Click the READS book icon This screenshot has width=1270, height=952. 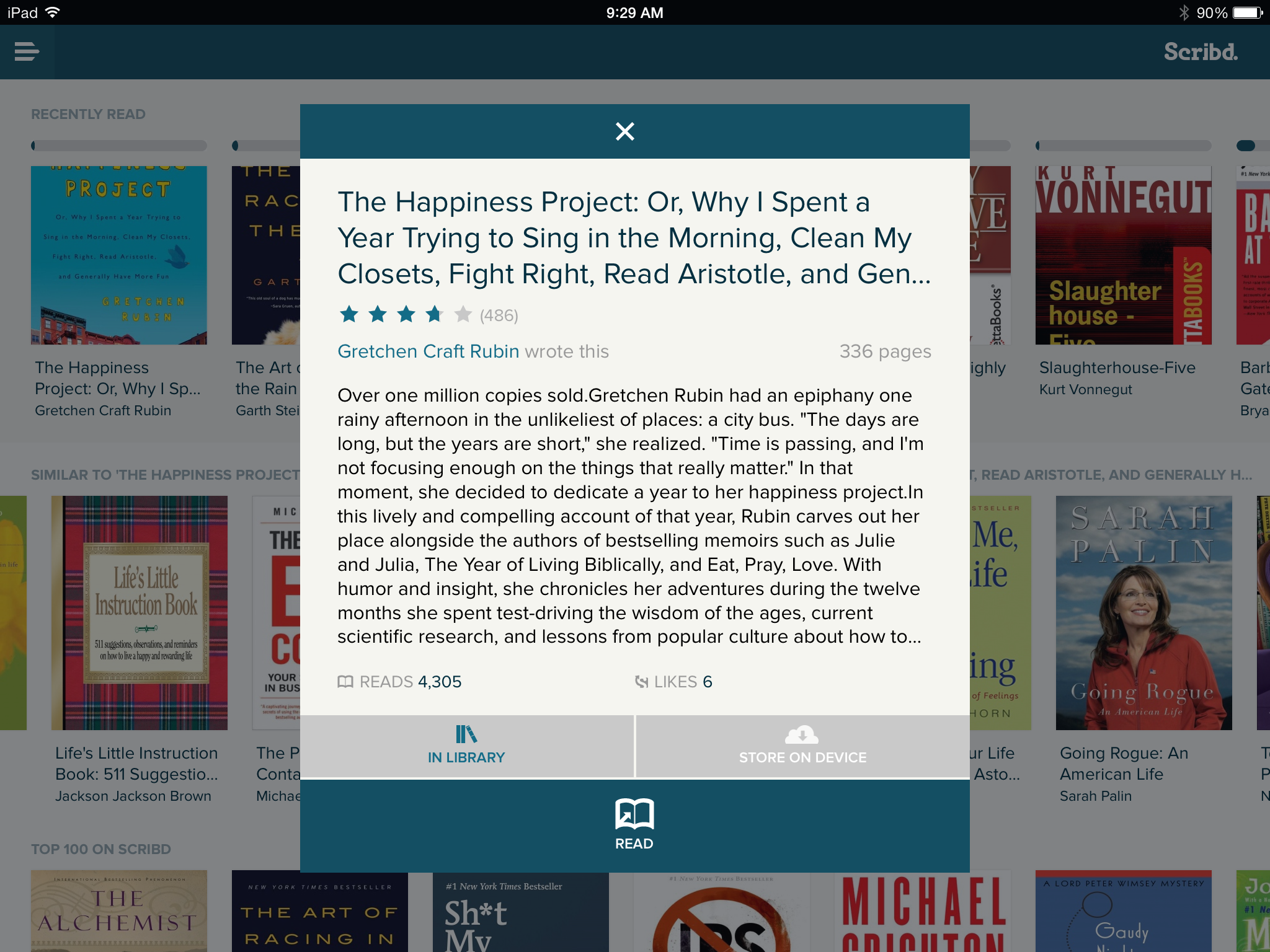(345, 682)
